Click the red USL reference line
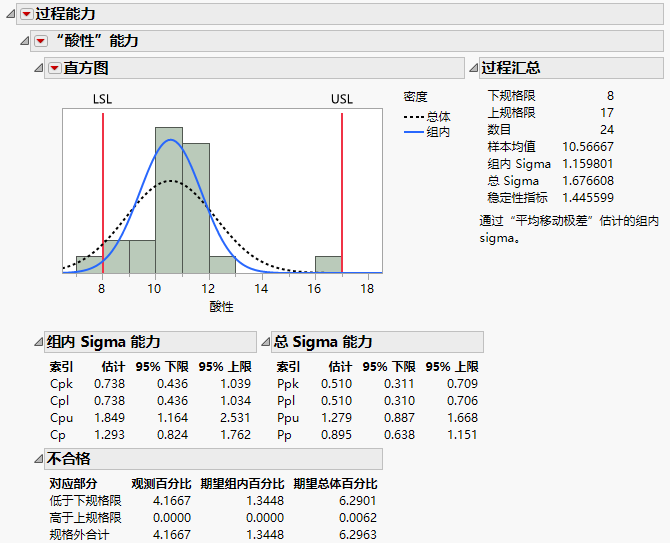The height and width of the screenshot is (543, 670). 342,192
